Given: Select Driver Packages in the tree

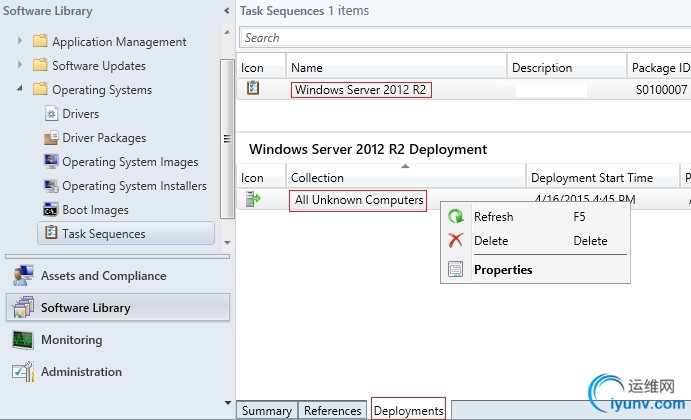Looking at the screenshot, I should [104, 138].
